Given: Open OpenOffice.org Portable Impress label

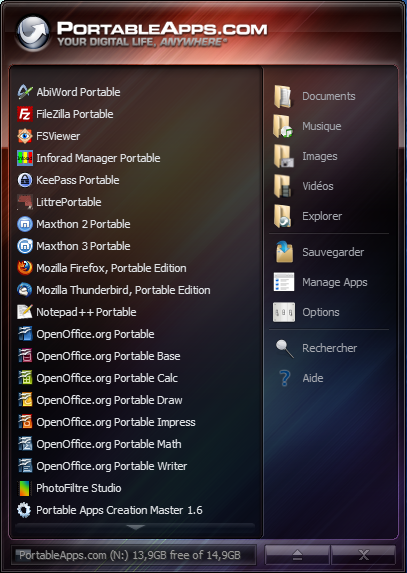Looking at the screenshot, I should (x=116, y=422).
